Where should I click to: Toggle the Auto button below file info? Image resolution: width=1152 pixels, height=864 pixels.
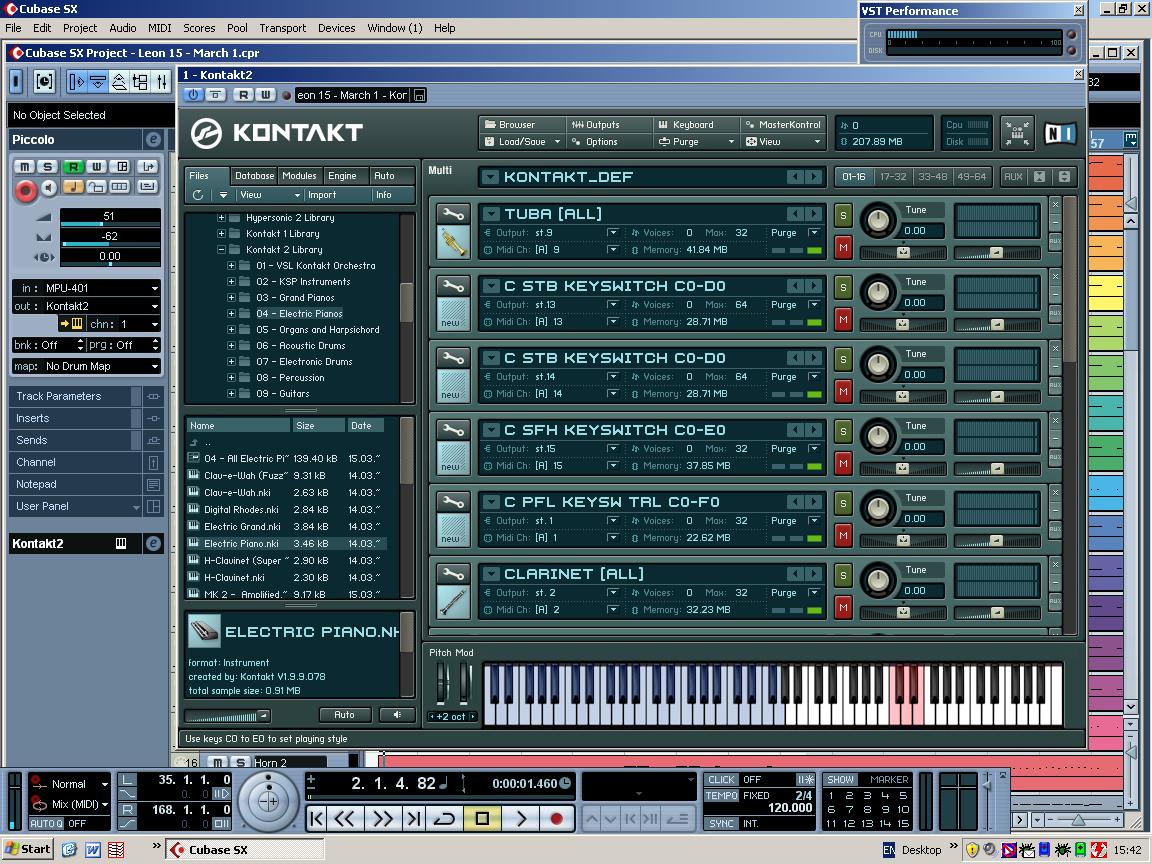pos(344,715)
